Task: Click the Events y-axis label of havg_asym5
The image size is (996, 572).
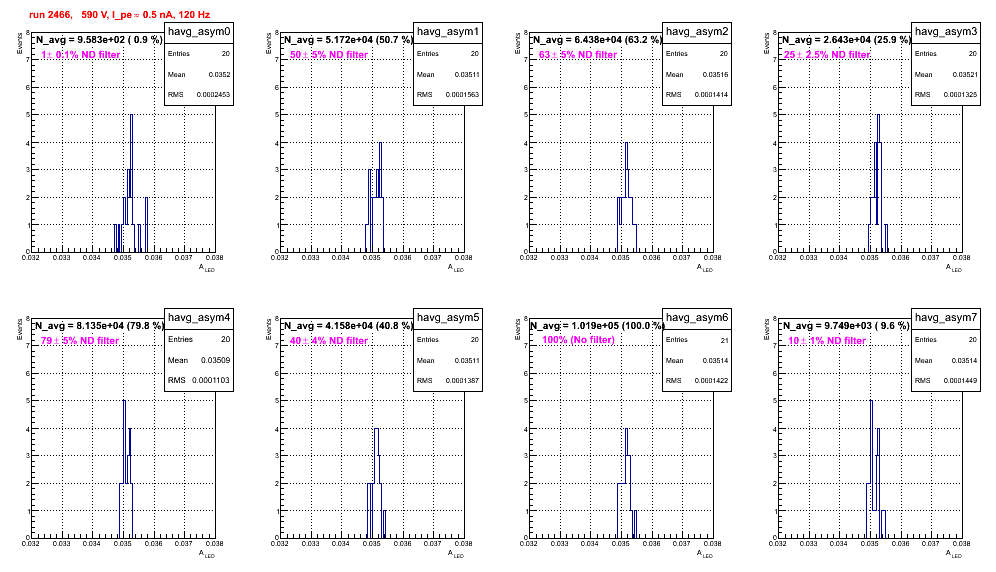Action: click(268, 328)
